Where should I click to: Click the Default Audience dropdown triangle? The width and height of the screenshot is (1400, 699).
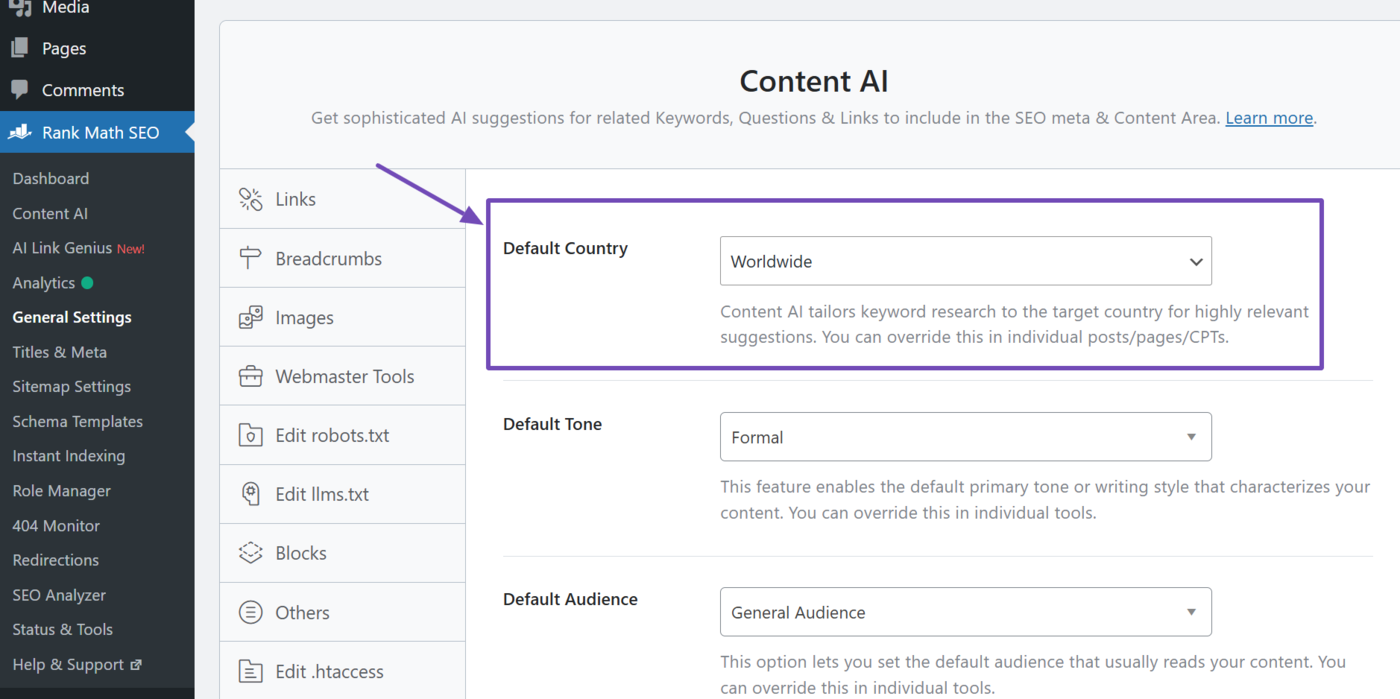pyautogui.click(x=1191, y=612)
